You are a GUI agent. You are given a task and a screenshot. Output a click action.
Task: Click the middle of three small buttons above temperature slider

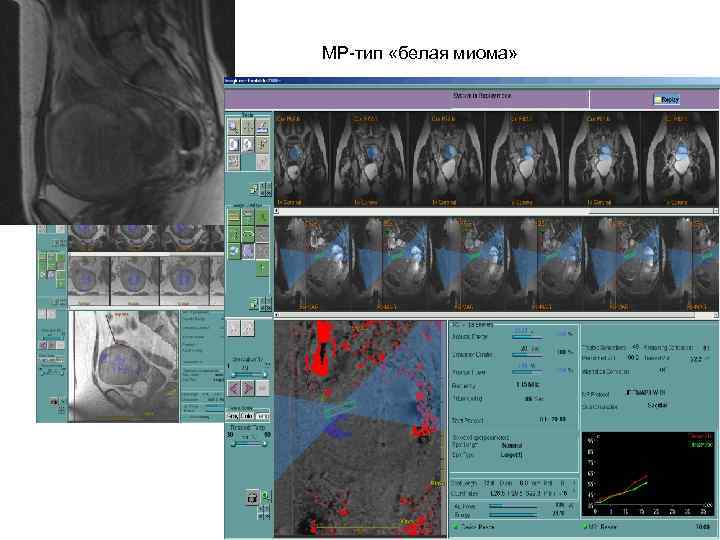(x=248, y=416)
